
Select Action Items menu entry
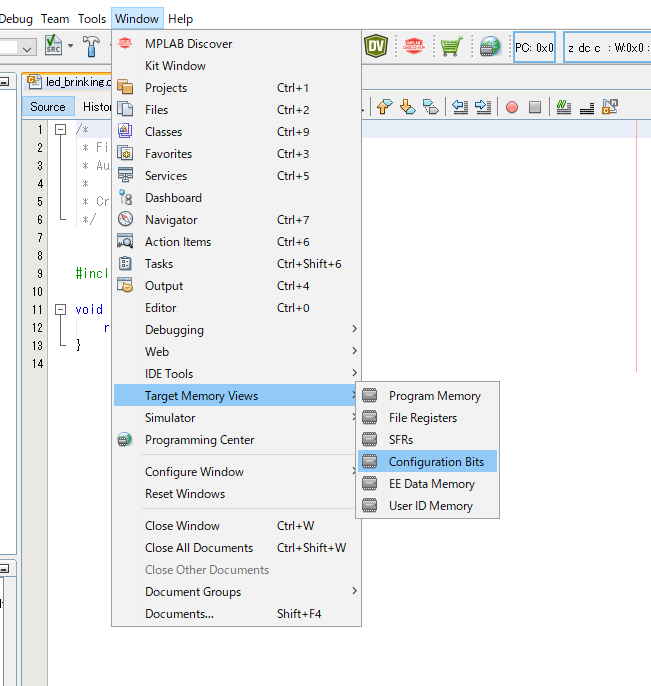click(237, 242)
